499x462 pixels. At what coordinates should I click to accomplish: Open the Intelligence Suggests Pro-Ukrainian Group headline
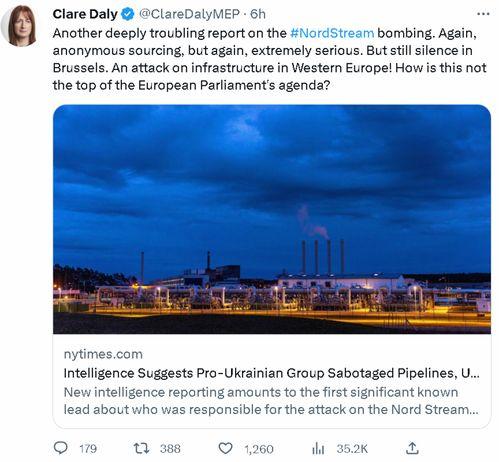point(271,373)
